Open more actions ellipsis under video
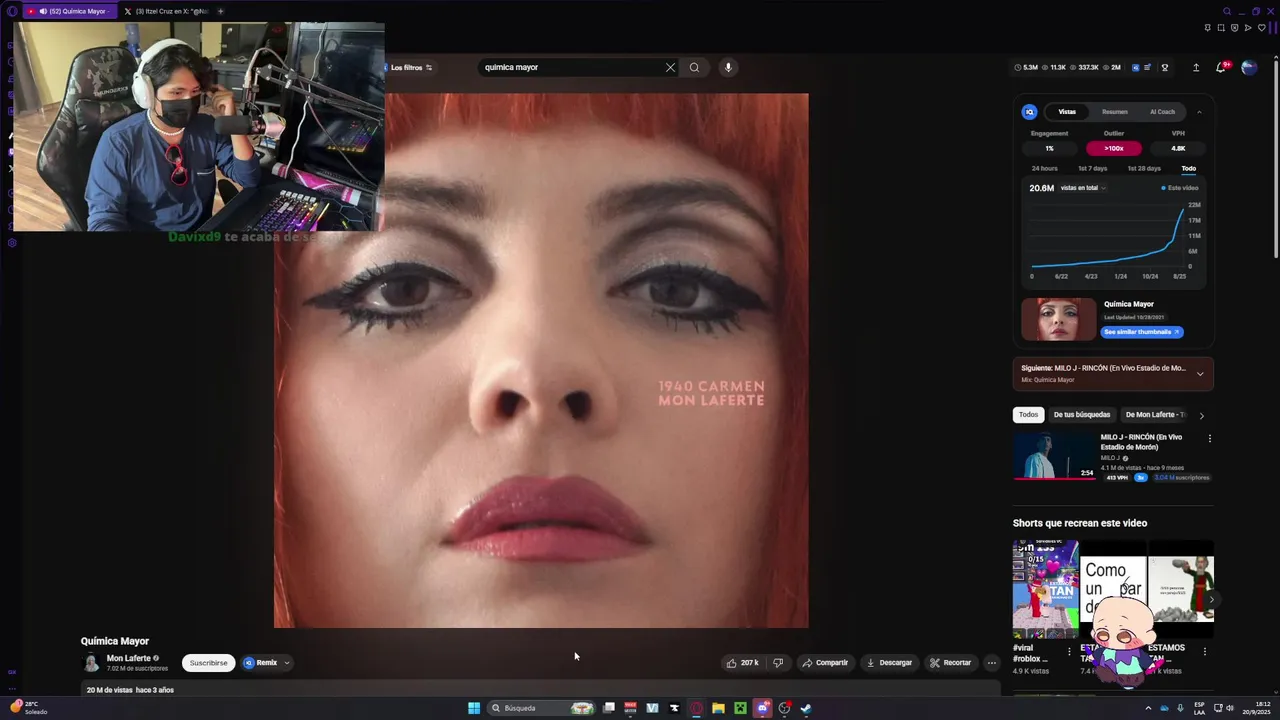The height and width of the screenshot is (720, 1280). pyautogui.click(x=991, y=662)
